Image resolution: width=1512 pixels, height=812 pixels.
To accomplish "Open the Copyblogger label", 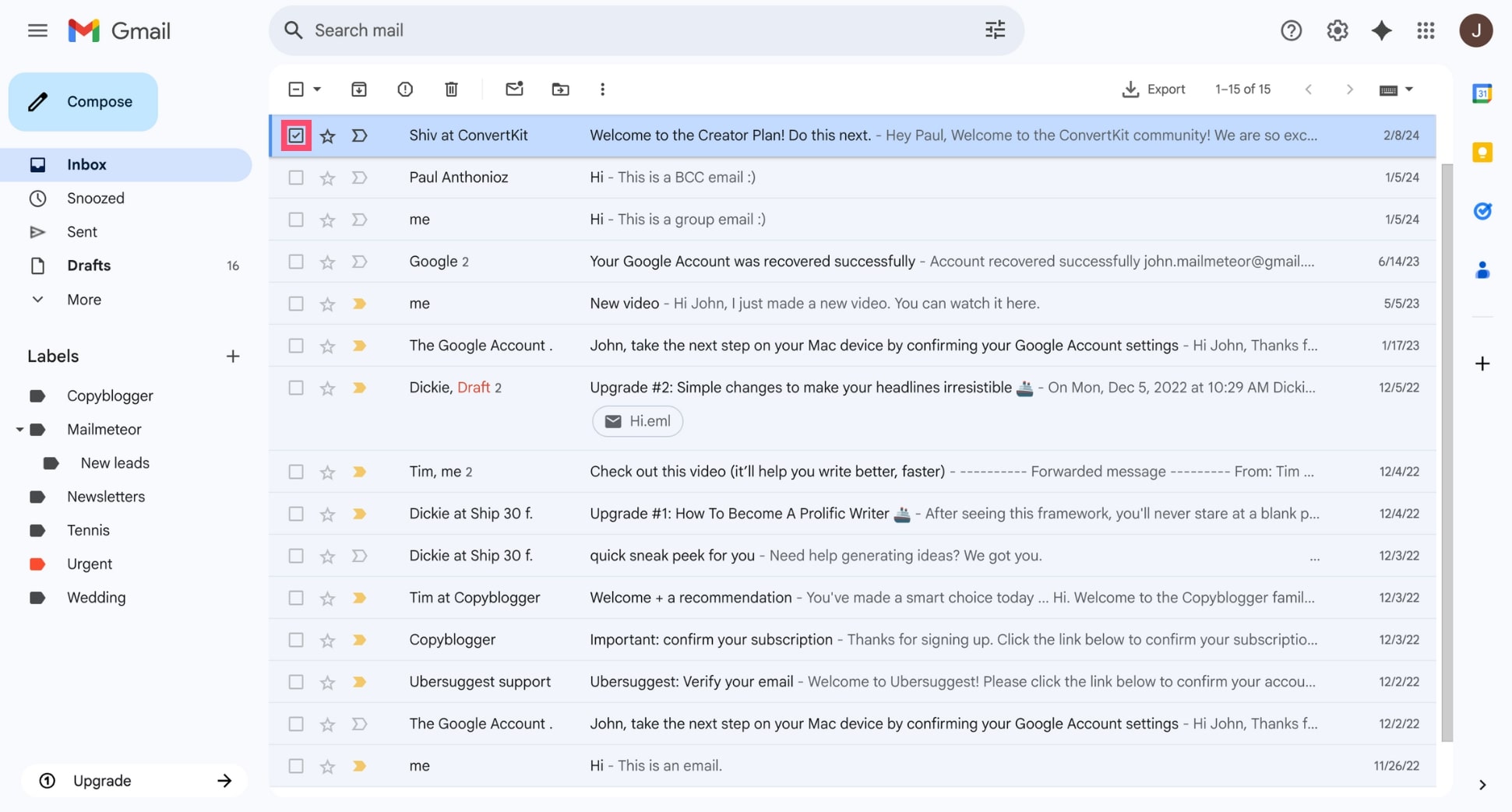I will point(110,395).
